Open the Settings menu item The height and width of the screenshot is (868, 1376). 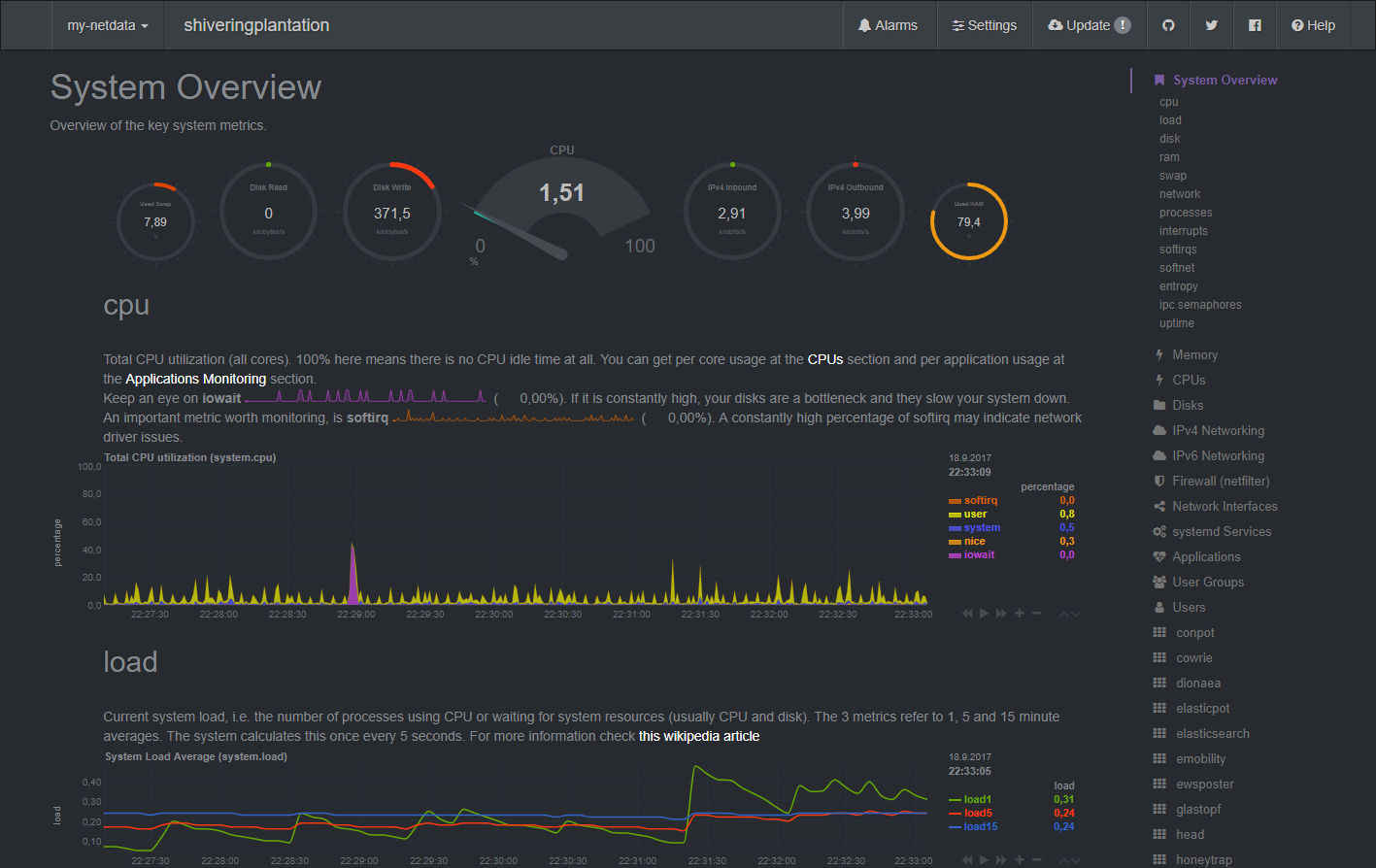pos(984,25)
